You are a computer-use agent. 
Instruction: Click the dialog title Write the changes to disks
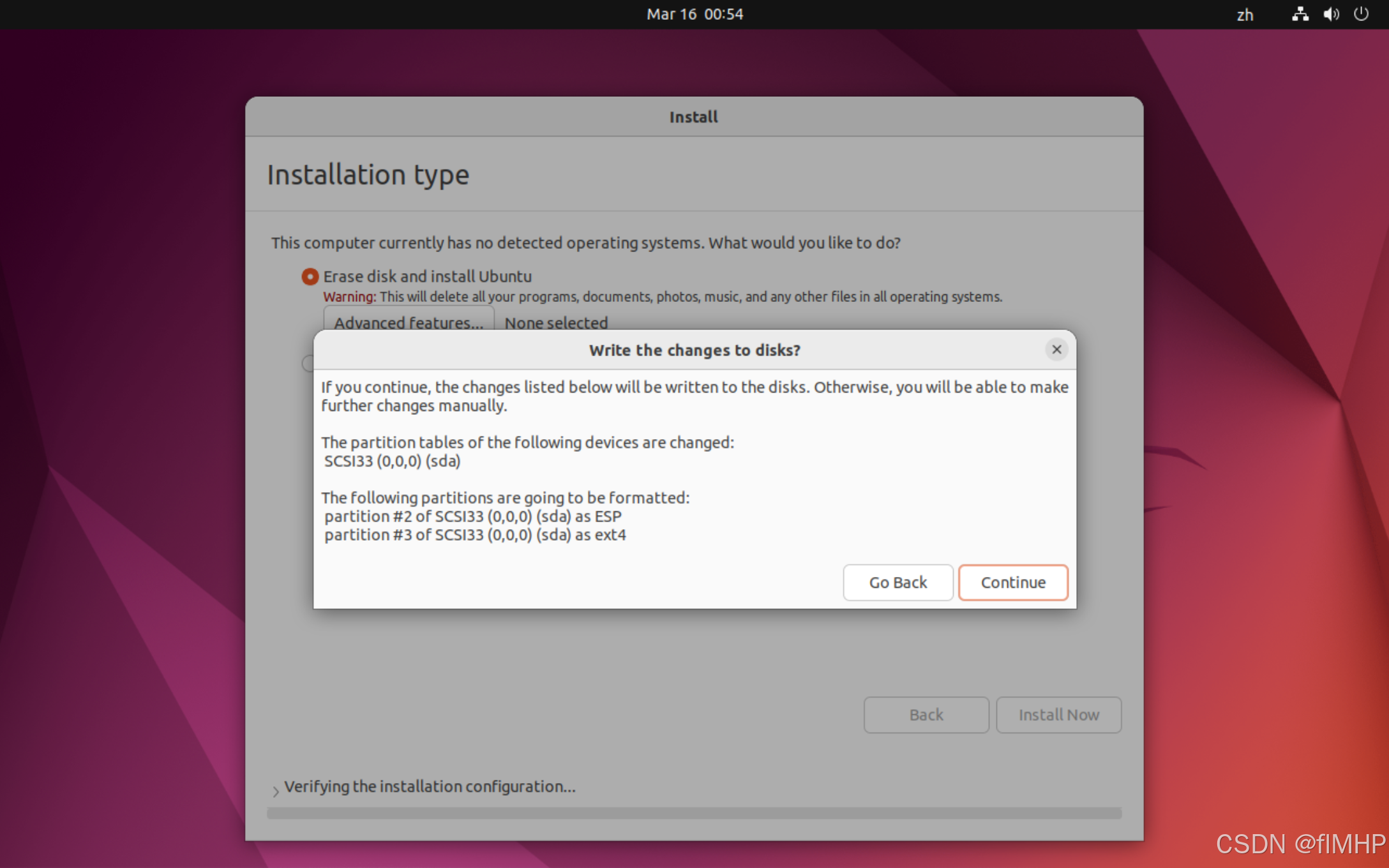pyautogui.click(x=694, y=350)
